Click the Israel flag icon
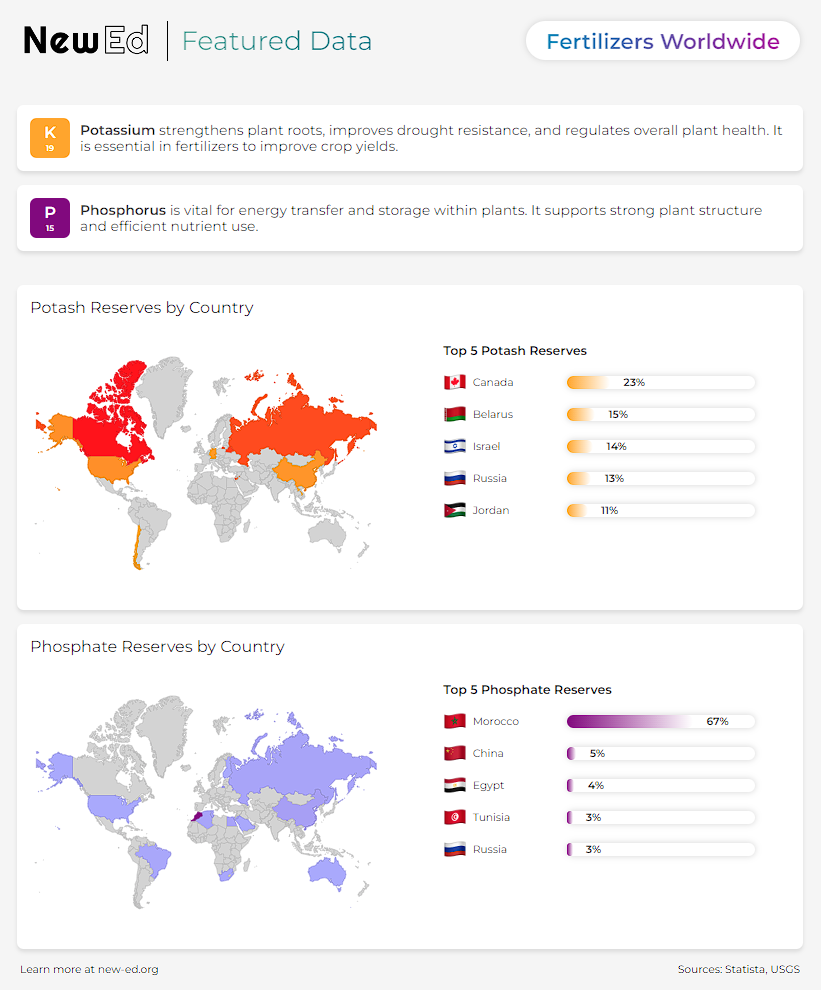The image size is (821, 990). coord(455,446)
